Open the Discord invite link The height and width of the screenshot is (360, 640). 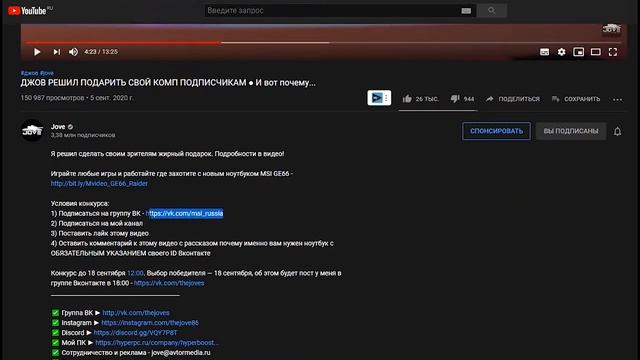coord(136,333)
